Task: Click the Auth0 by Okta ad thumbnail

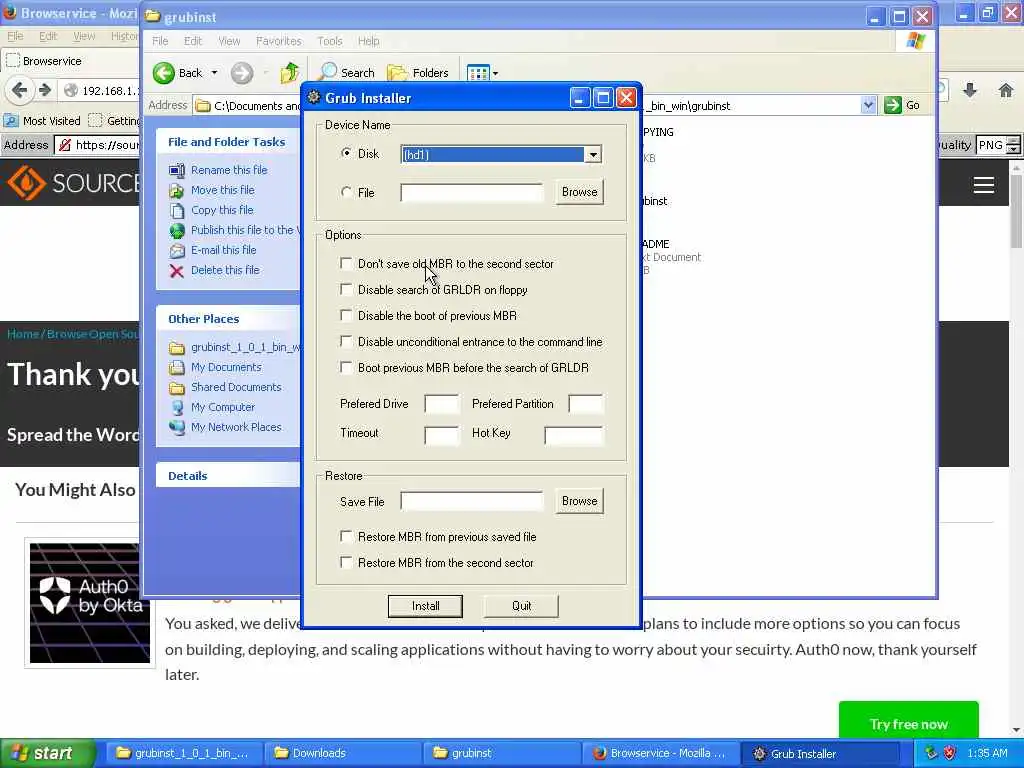Action: click(90, 603)
